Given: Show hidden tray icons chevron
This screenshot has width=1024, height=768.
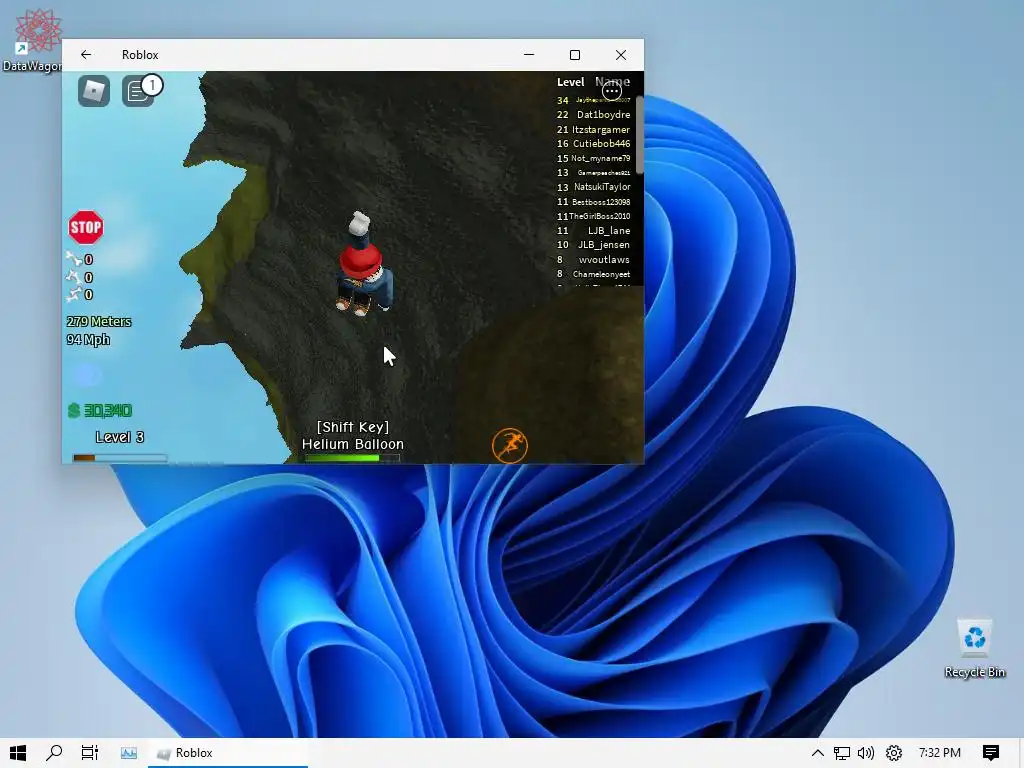Looking at the screenshot, I should (818, 753).
